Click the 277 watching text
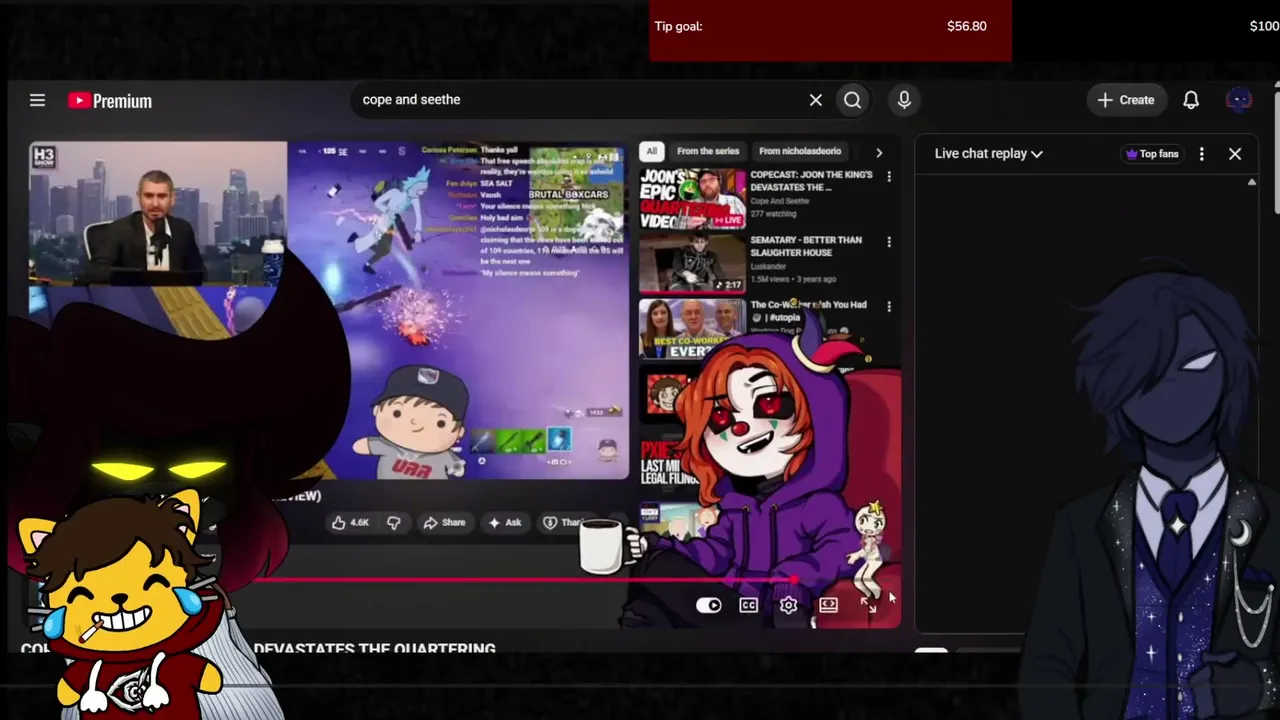 [775, 213]
